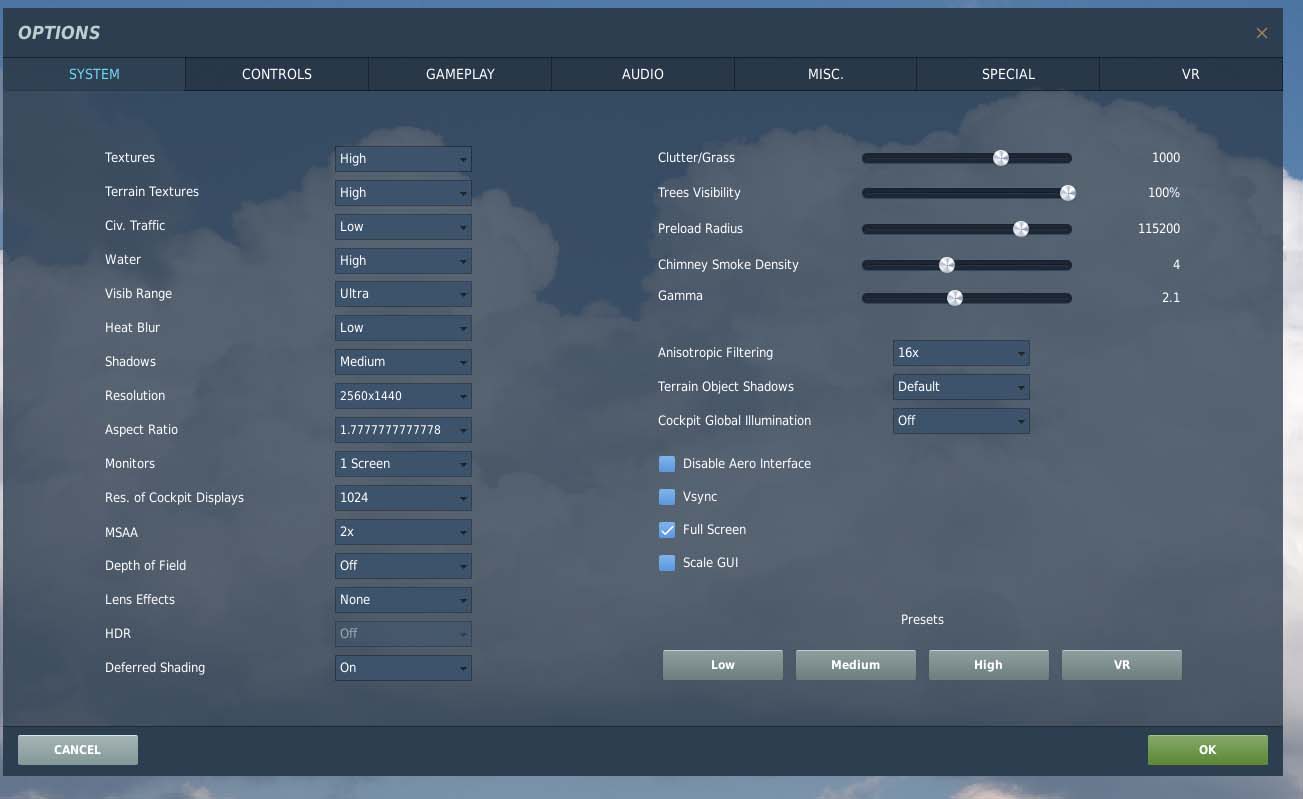This screenshot has width=1303, height=799.
Task: Apply the Medium preset
Action: click(x=856, y=665)
